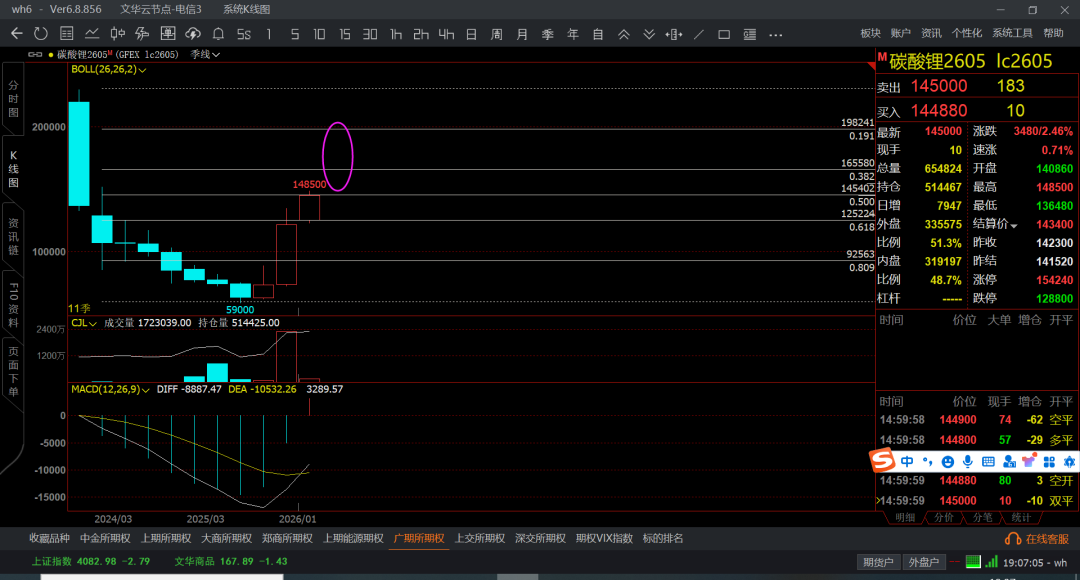Click the cloud sync icon in toolbar
Image resolution: width=1080 pixels, height=580 pixels.
click(193, 34)
